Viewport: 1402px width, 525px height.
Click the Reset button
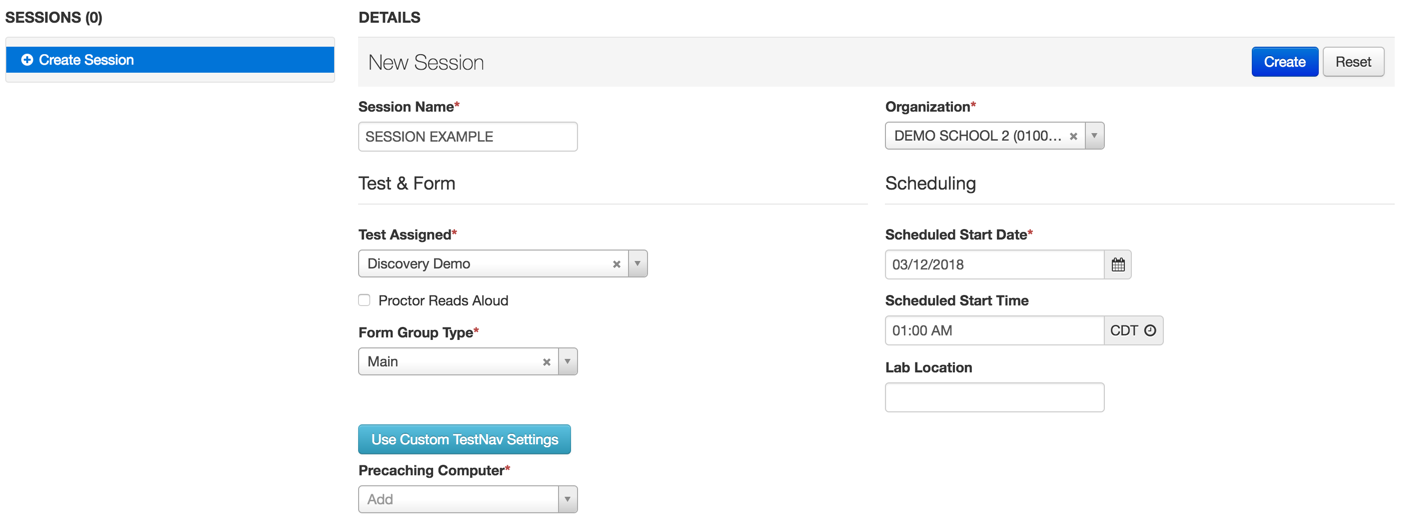click(1353, 62)
